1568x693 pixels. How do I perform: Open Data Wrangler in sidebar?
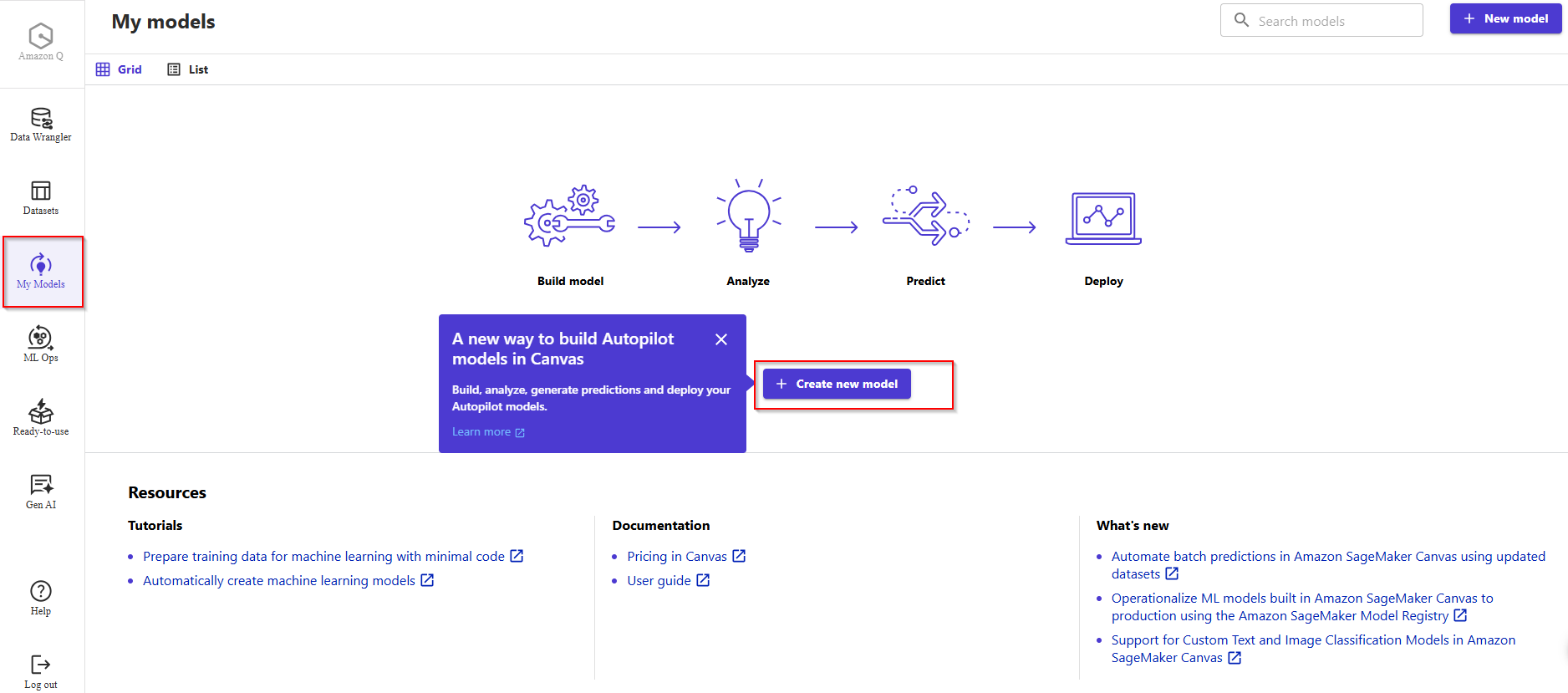(41, 125)
